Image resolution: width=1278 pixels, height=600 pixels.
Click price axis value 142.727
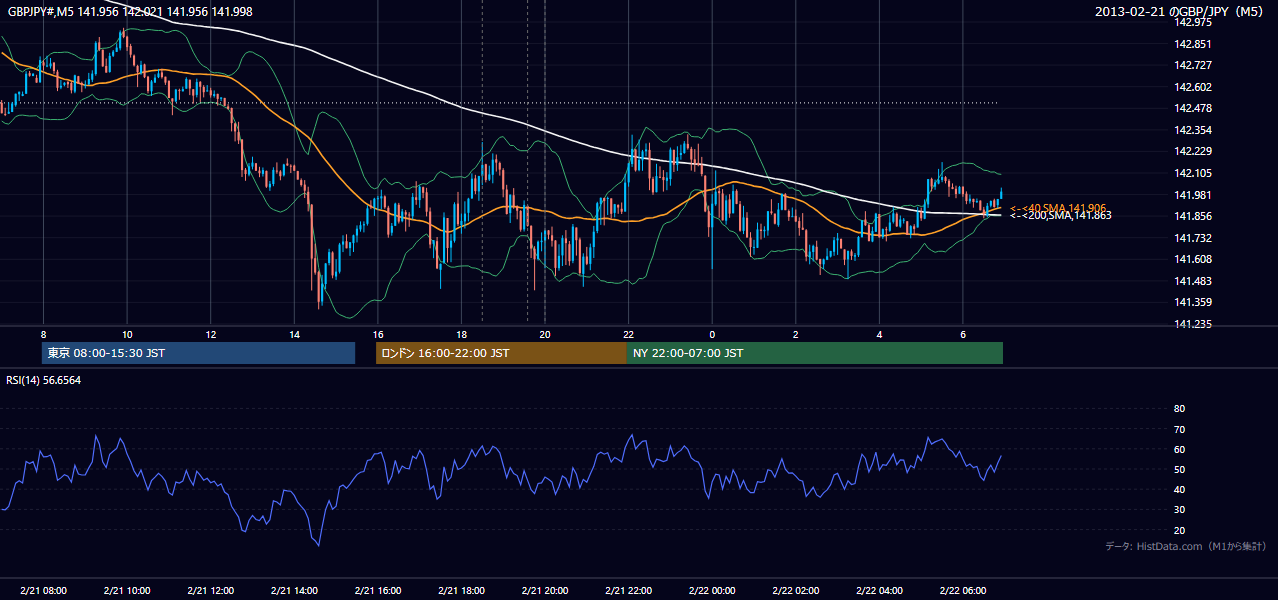click(x=1192, y=65)
